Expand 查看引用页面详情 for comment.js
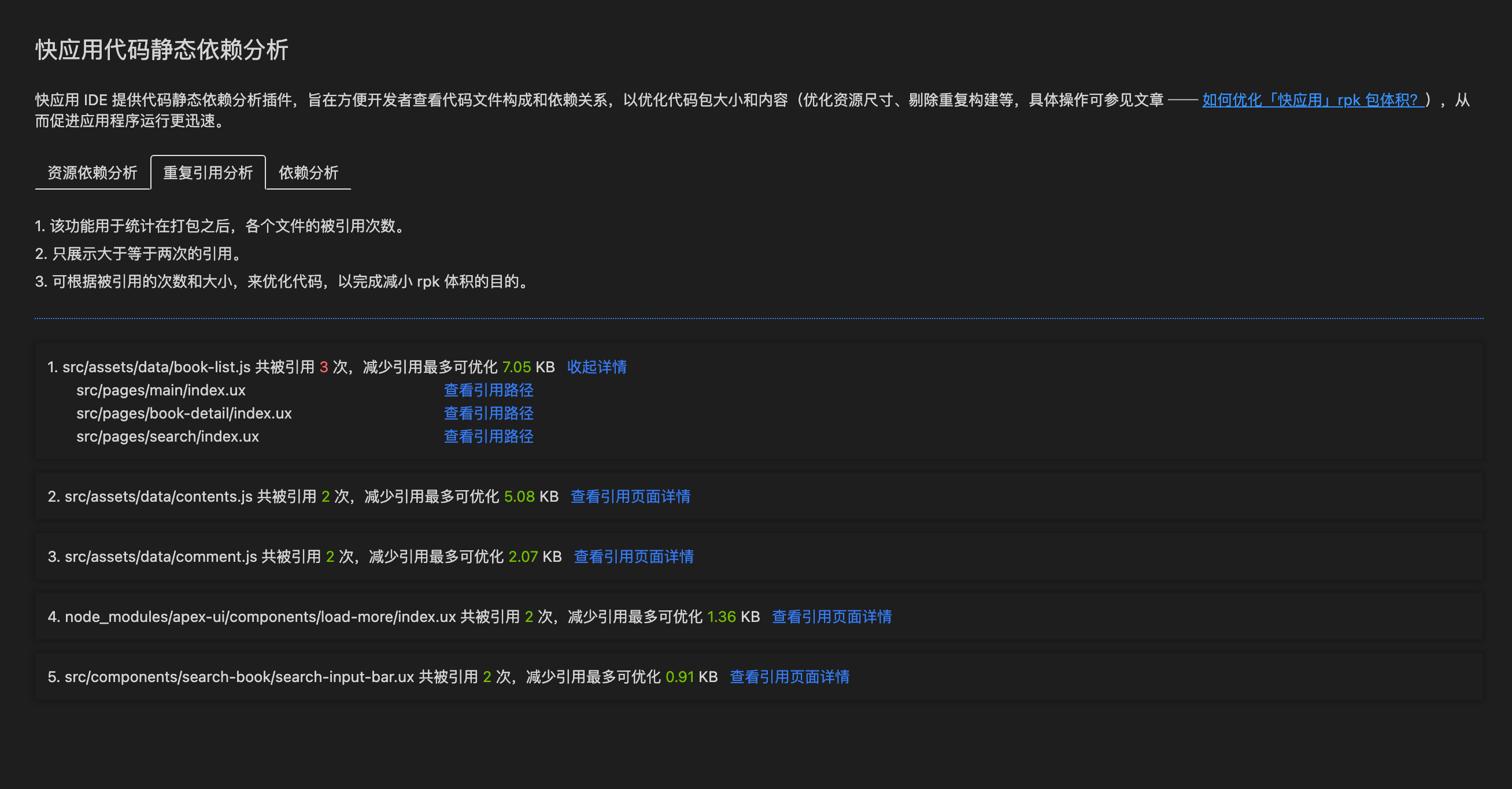Viewport: 1512px width, 789px height. 633,557
